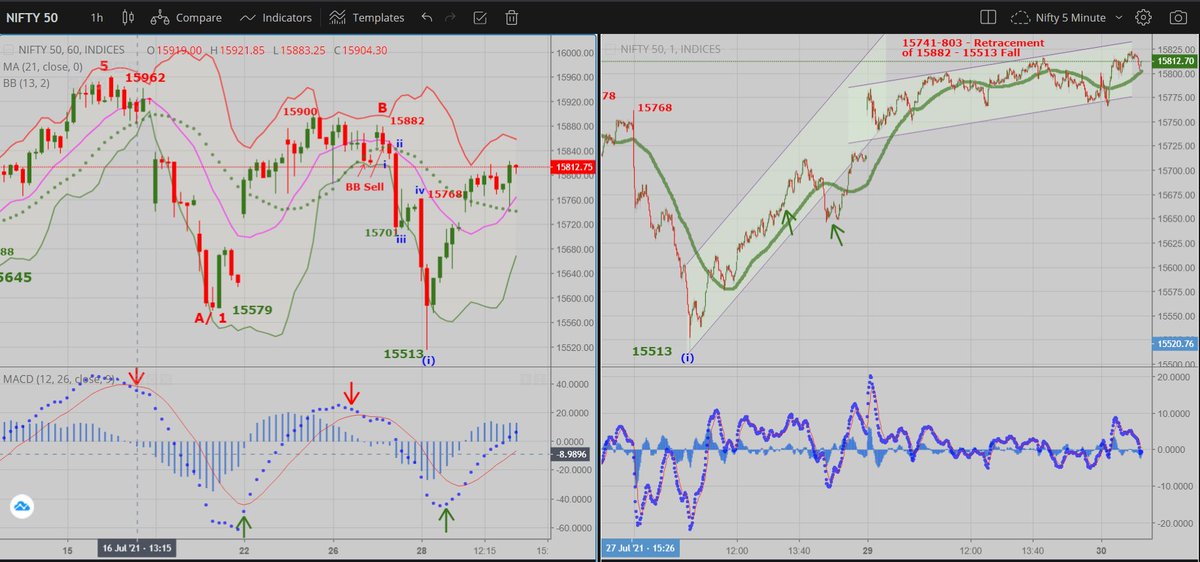Undo the last chart action
The height and width of the screenshot is (562, 1200).
pos(427,17)
